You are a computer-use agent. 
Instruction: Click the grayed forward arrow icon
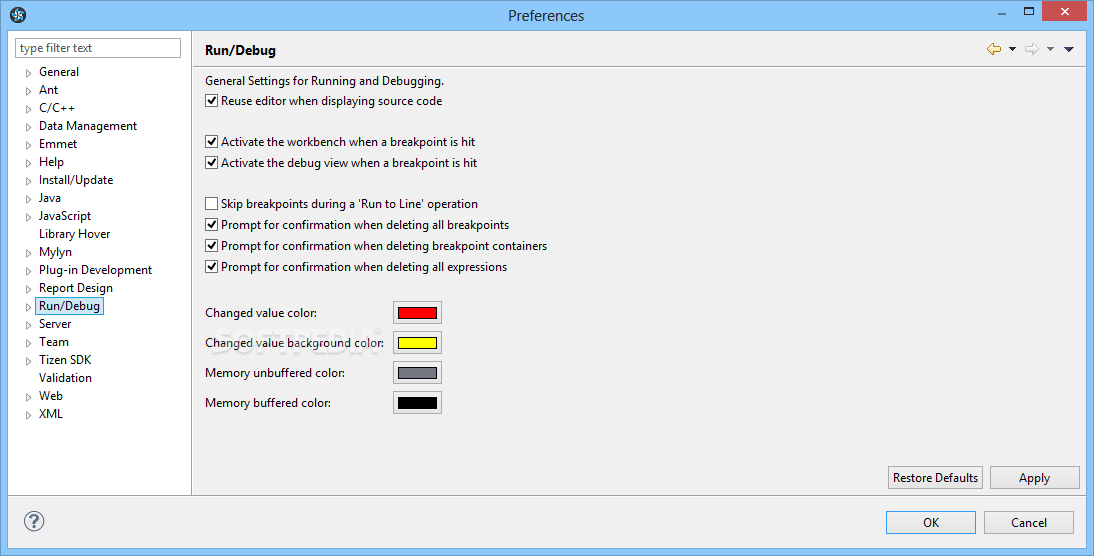click(1031, 49)
